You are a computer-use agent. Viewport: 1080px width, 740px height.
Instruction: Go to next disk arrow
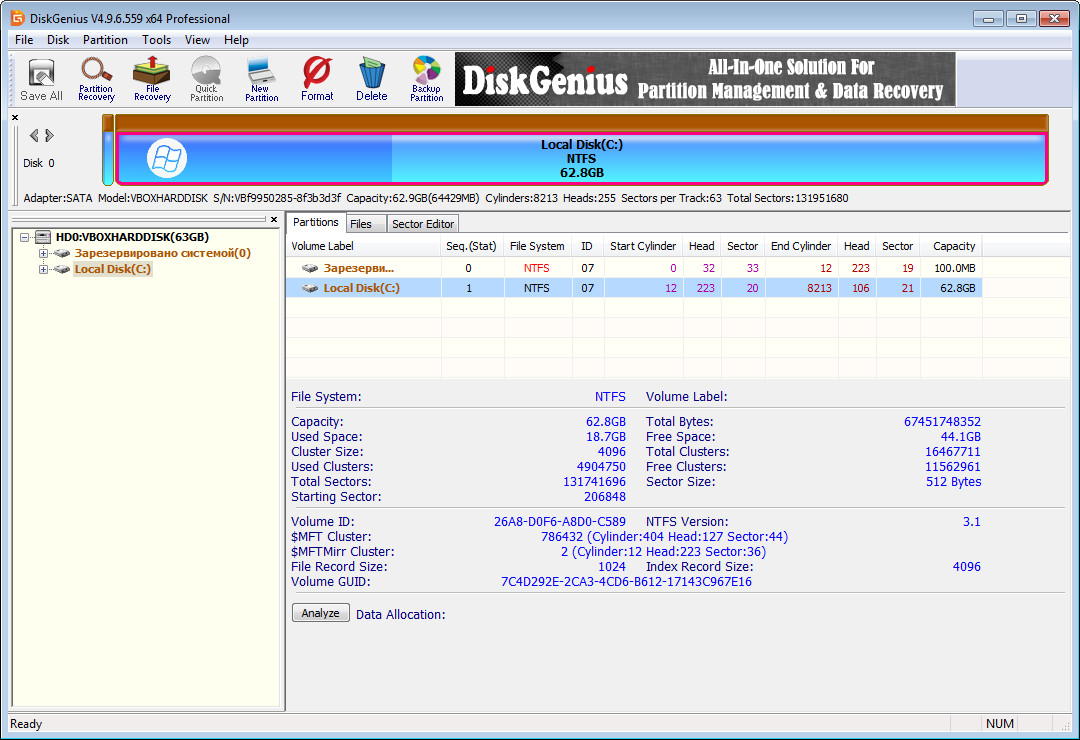pos(50,136)
